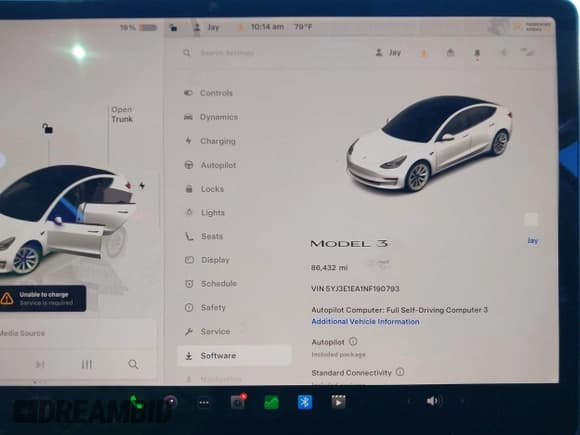Tap the warning circle icon beside Safety
This screenshot has height=435, width=580.
click(x=189, y=307)
